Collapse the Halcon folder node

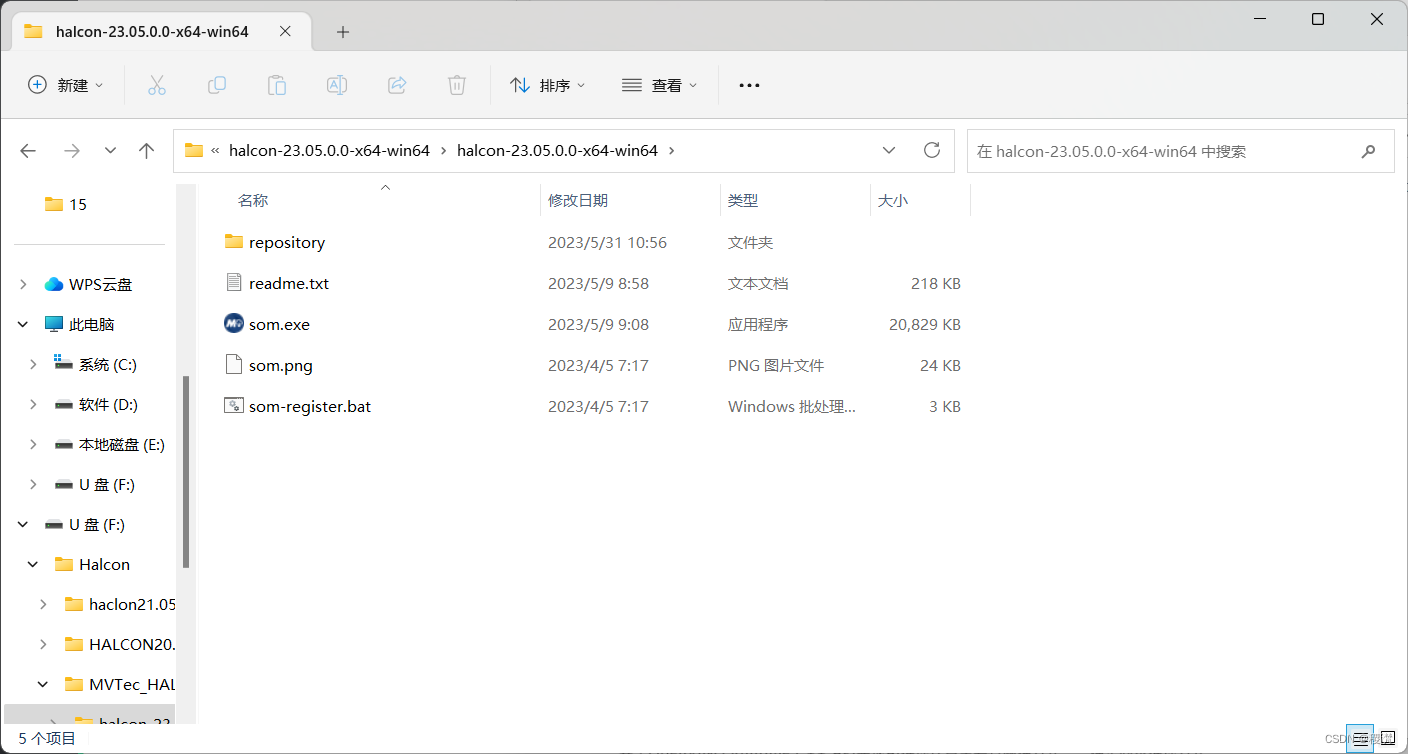pyautogui.click(x=34, y=564)
